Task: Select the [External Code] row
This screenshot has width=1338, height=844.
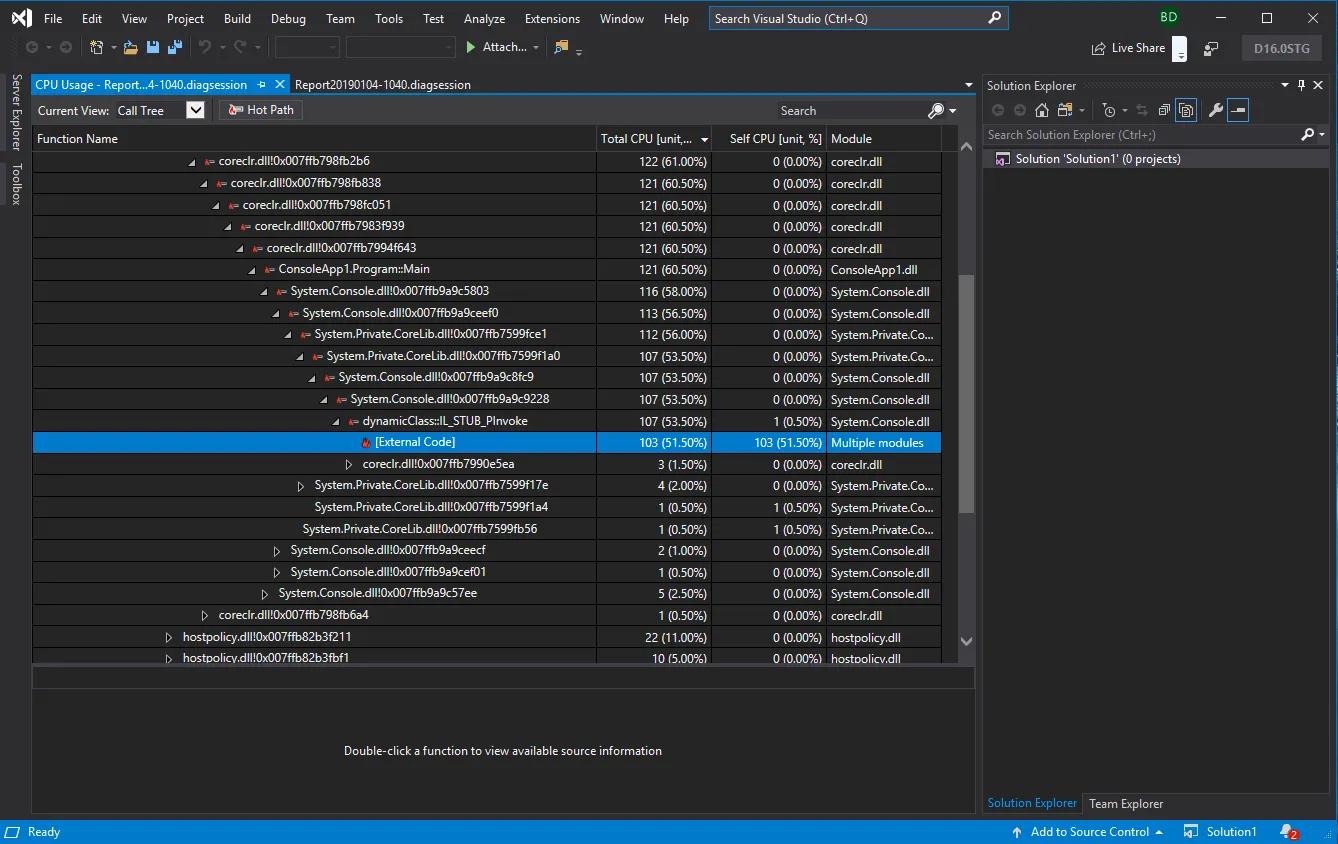Action: pyautogui.click(x=487, y=443)
